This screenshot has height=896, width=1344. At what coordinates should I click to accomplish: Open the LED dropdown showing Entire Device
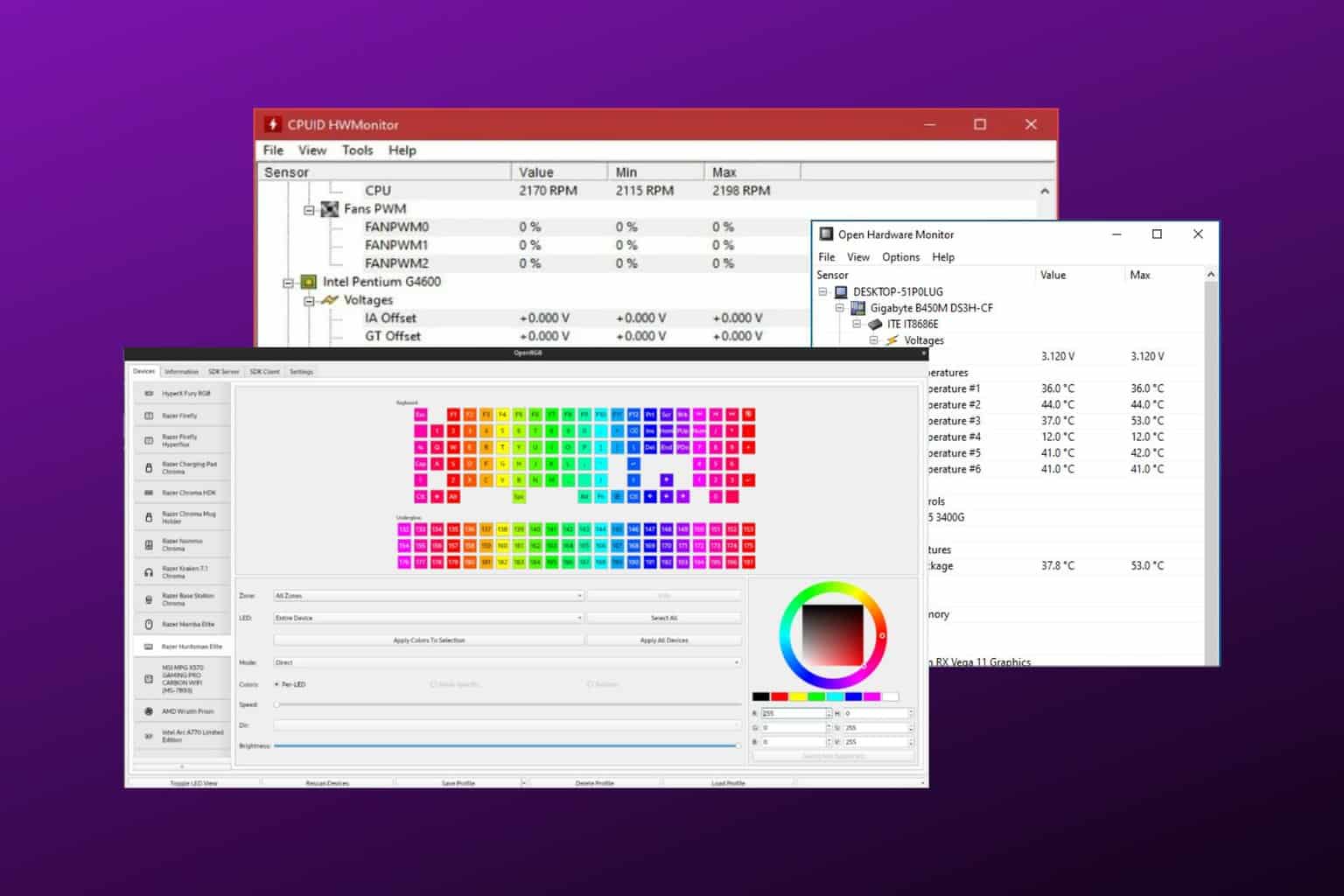click(x=429, y=618)
